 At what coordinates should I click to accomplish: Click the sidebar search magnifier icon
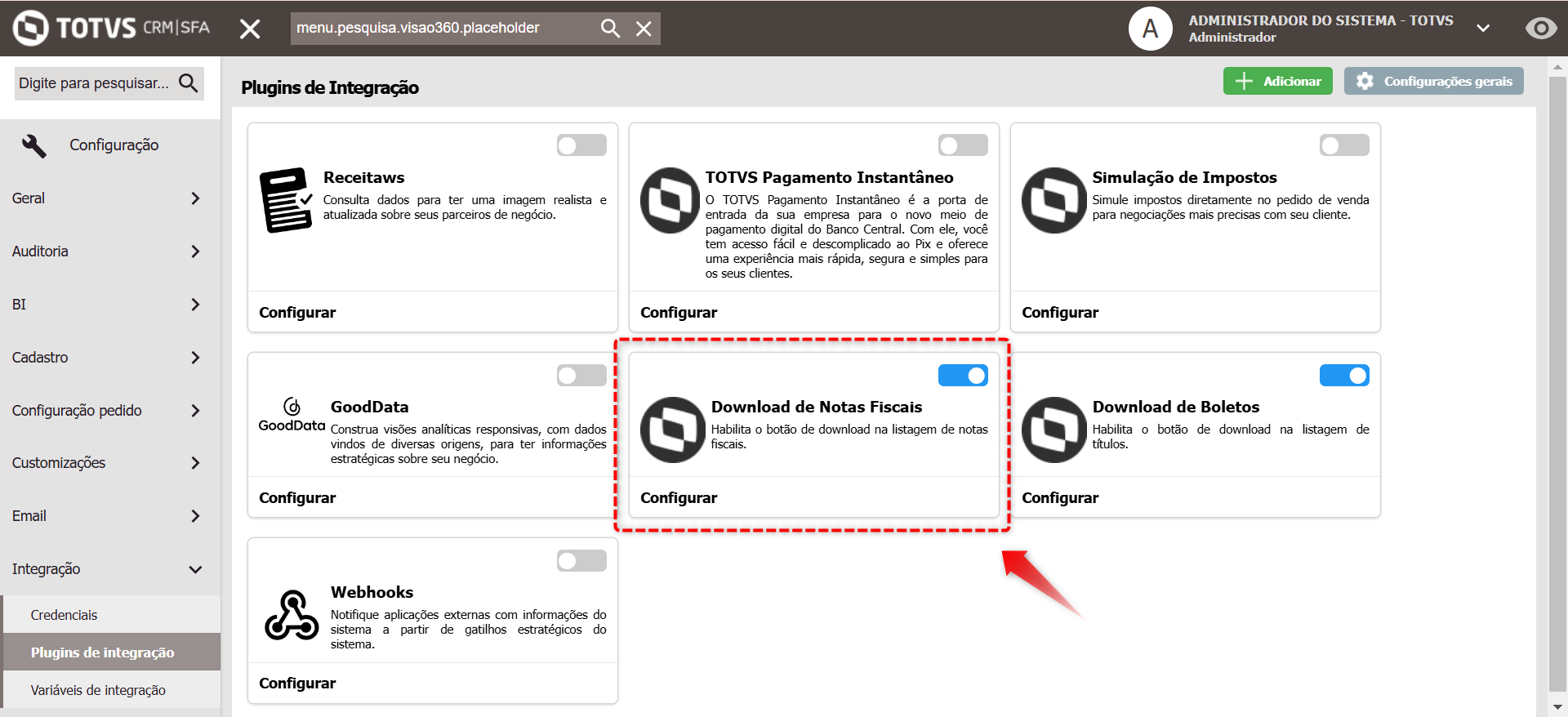coord(189,82)
